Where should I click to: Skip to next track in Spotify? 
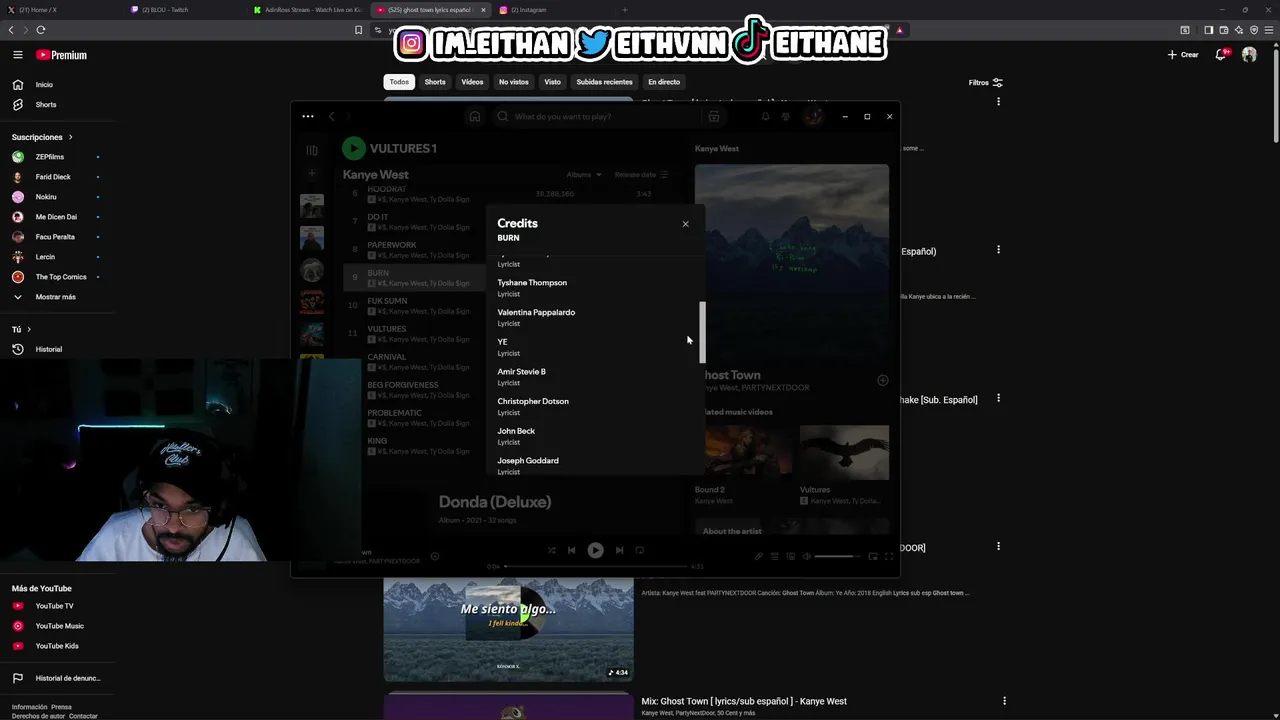click(x=619, y=550)
